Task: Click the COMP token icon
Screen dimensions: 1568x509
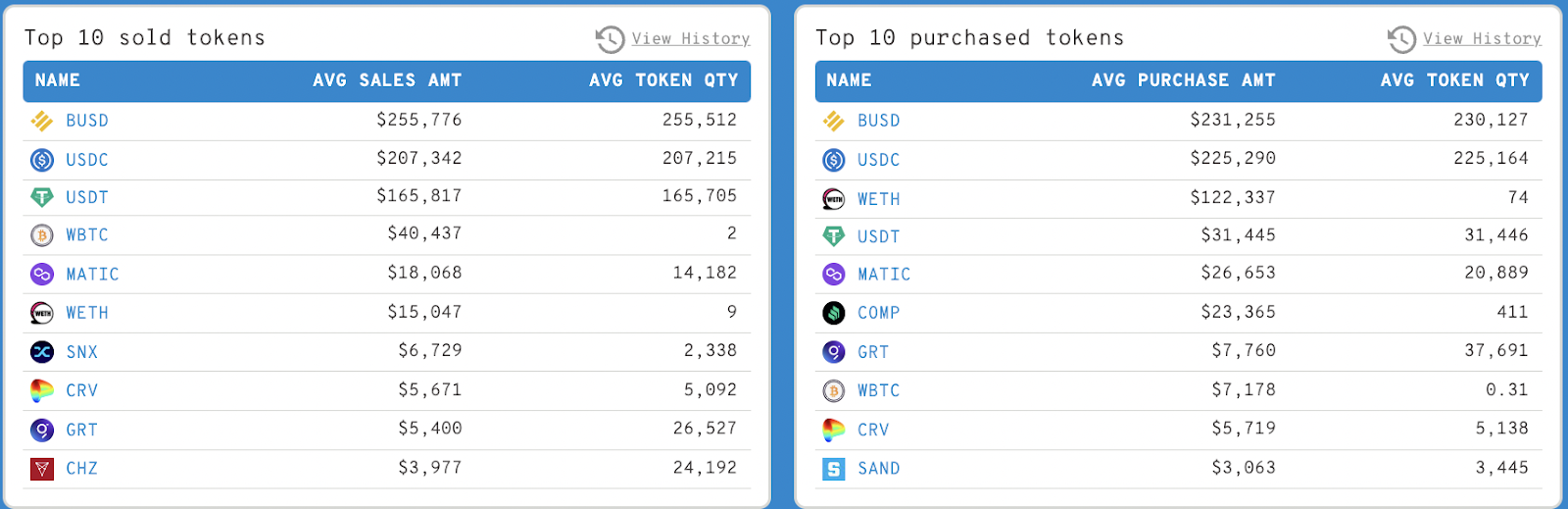Action: click(x=834, y=313)
